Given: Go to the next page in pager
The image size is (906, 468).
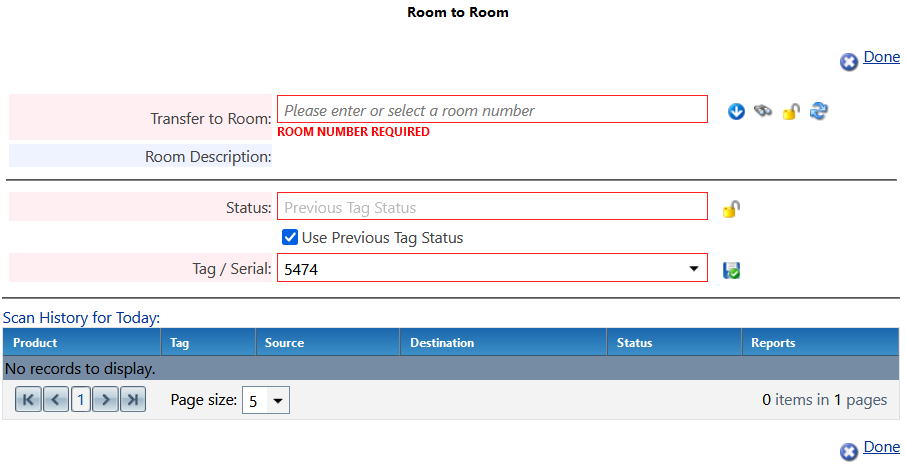Looking at the screenshot, I should [105, 400].
